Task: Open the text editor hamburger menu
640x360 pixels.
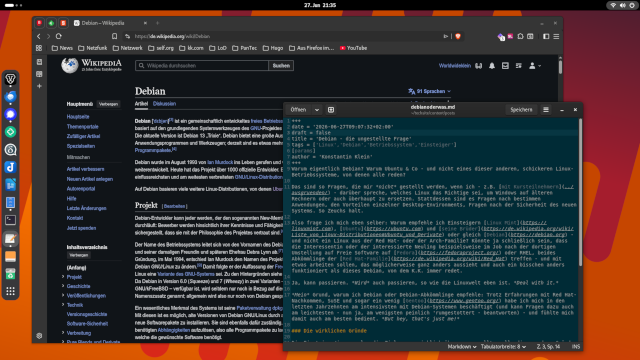Action: tap(546, 110)
